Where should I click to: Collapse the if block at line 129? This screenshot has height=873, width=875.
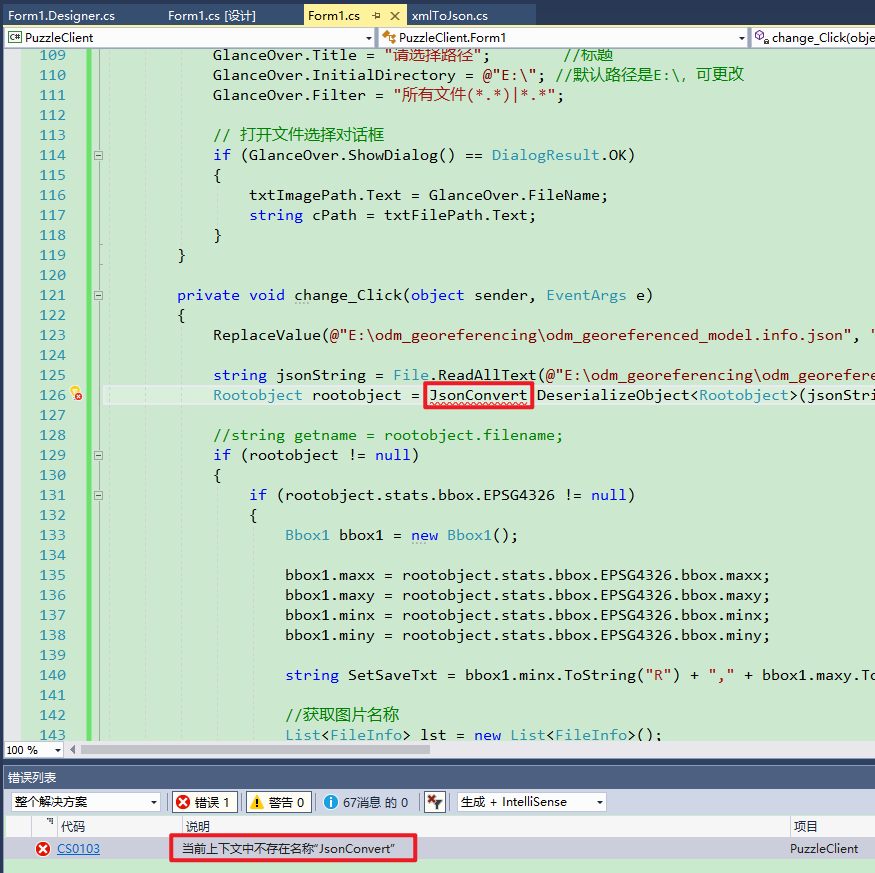click(98, 454)
